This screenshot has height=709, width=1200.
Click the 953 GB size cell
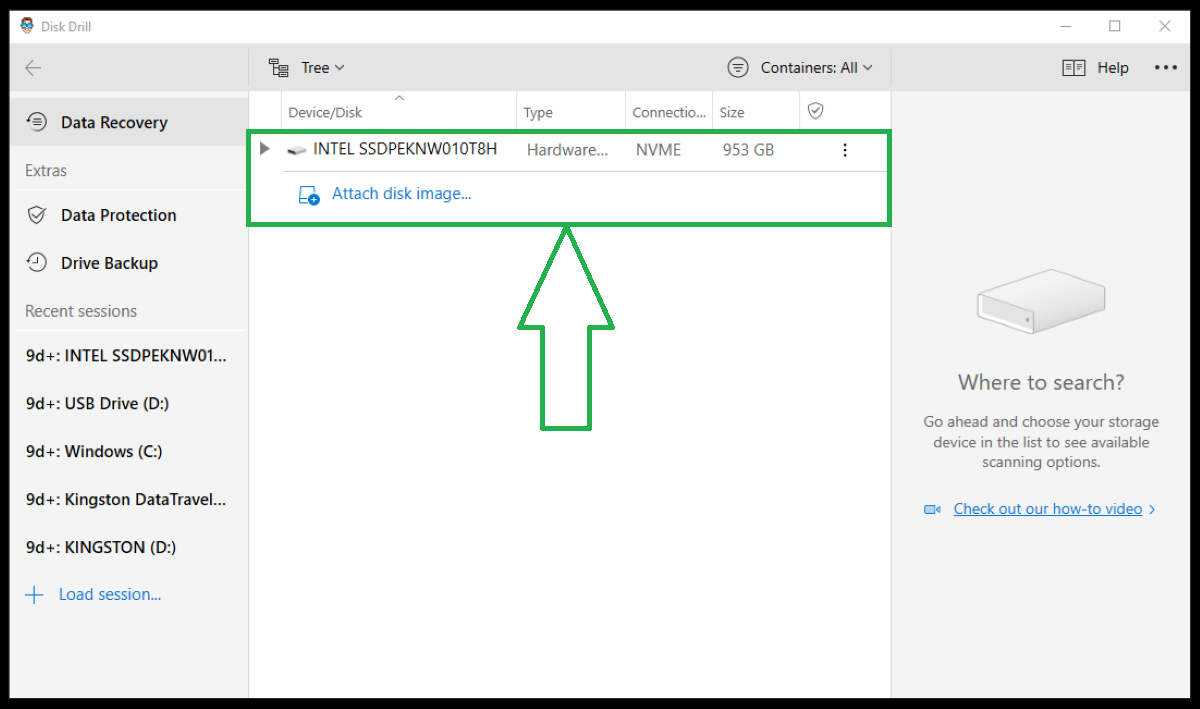[749, 150]
